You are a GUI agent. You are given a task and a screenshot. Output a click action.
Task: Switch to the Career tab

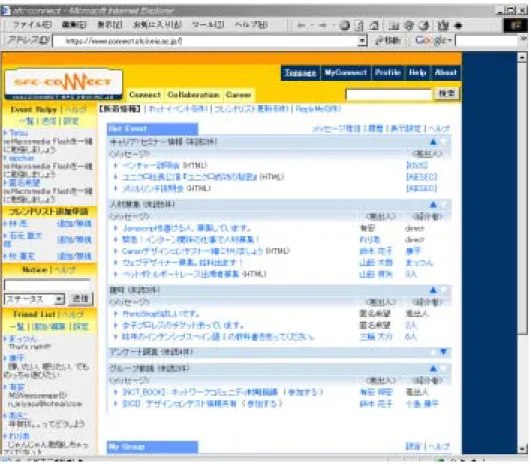pos(239,95)
